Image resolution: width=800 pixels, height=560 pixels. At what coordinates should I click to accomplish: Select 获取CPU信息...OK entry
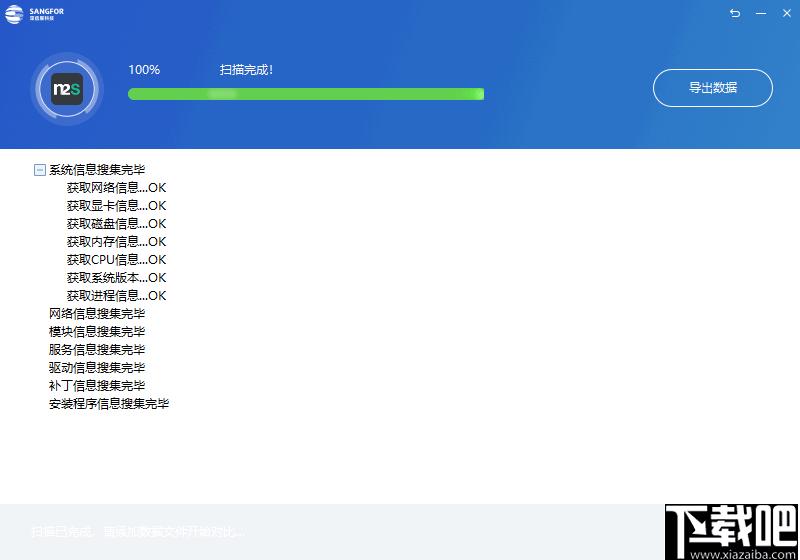click(x=116, y=260)
